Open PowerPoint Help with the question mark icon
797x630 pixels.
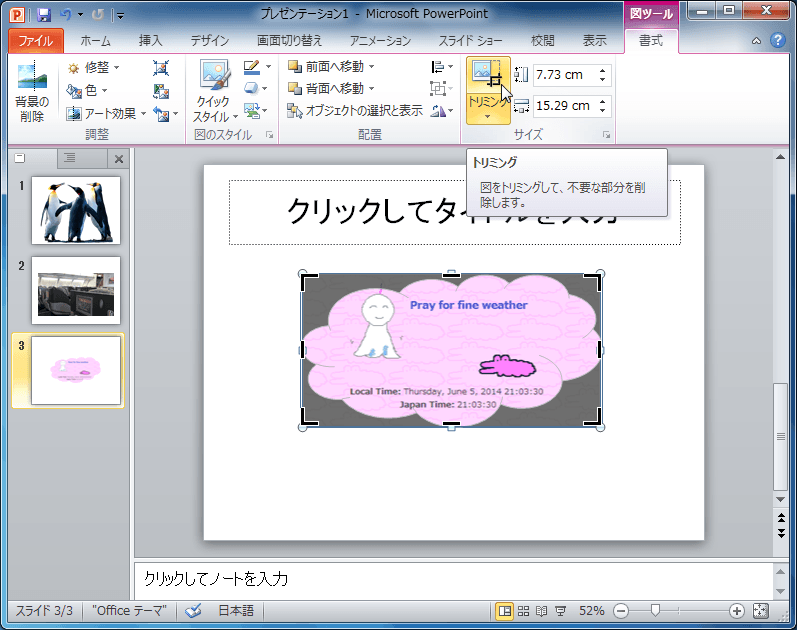click(x=777, y=41)
